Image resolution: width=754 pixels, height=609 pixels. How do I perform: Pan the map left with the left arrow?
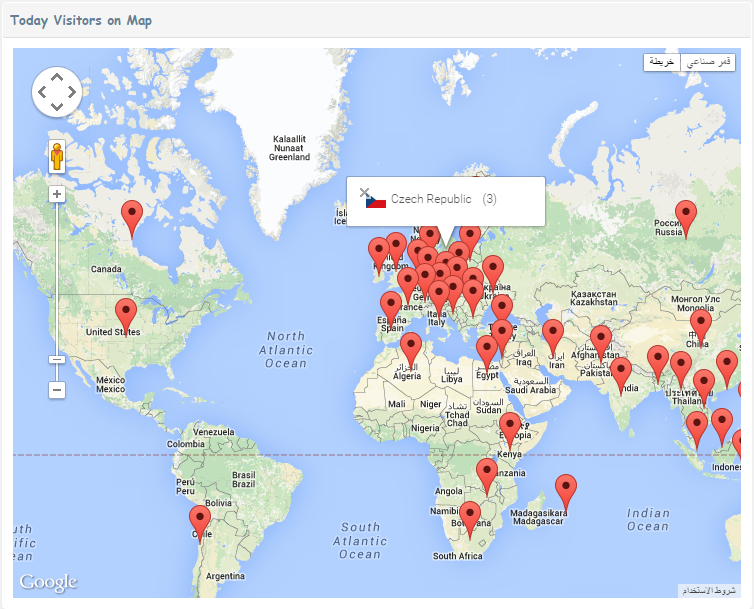42,92
